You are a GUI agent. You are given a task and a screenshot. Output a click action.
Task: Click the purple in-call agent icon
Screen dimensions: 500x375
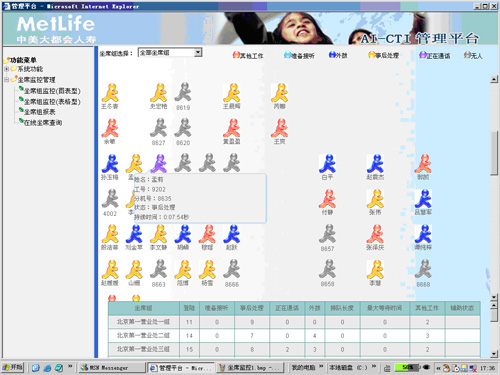pyautogui.click(x=159, y=163)
